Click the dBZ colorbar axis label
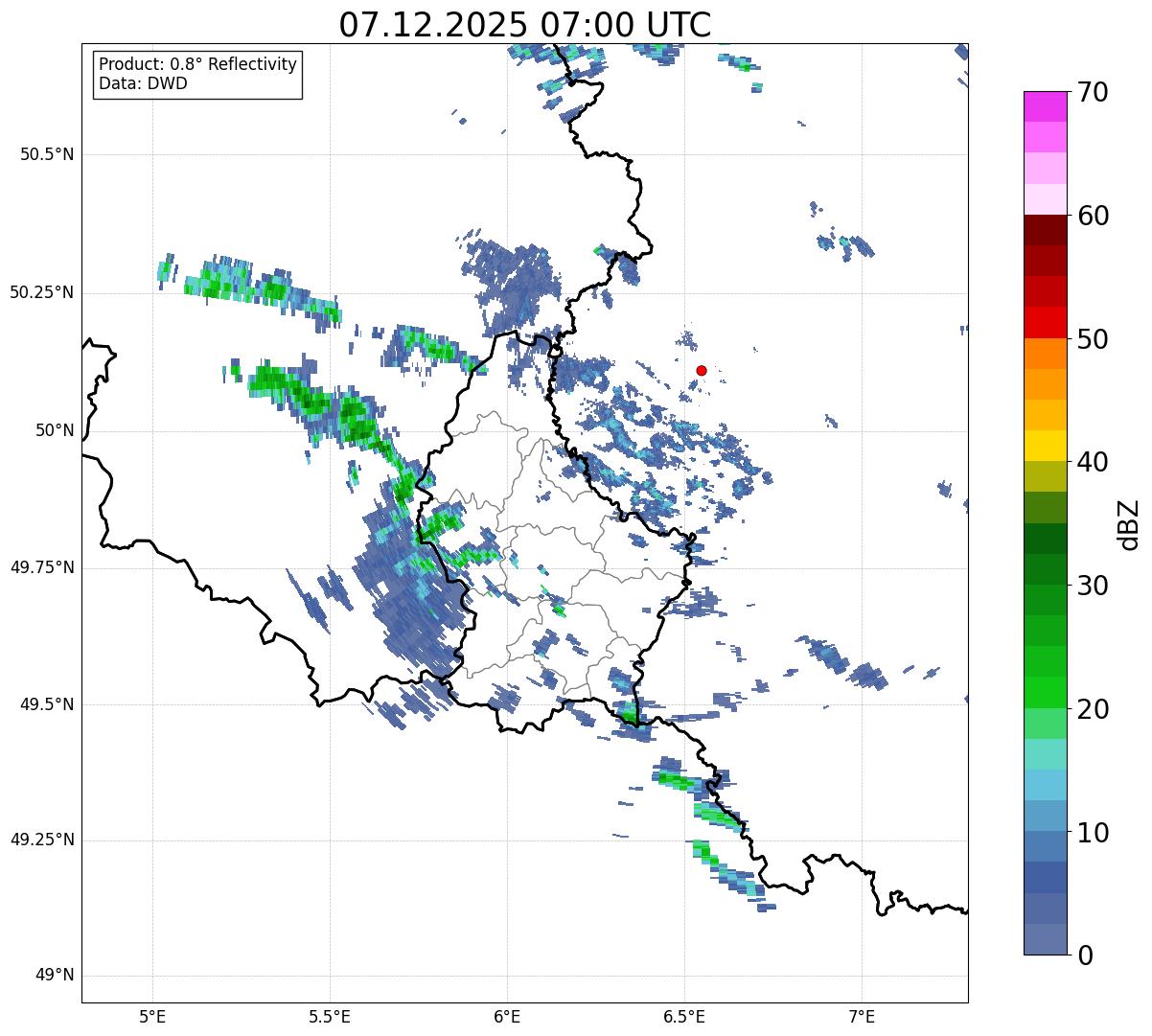Viewport: 1152px width, 1036px height. [1129, 524]
